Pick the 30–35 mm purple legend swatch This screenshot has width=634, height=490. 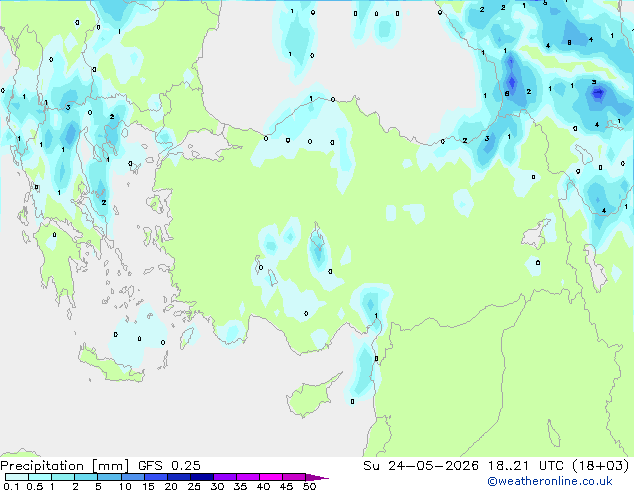225,477
